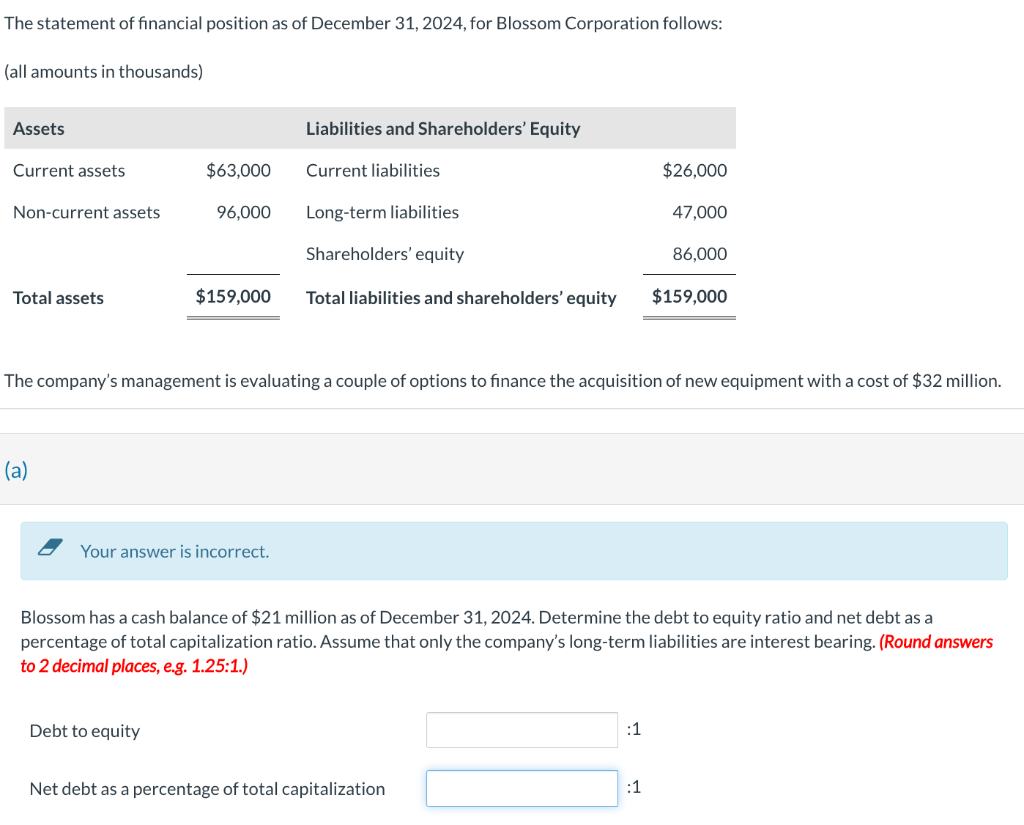The height and width of the screenshot is (825, 1024).
Task: Click the Assets column header
Action: pos(39,129)
